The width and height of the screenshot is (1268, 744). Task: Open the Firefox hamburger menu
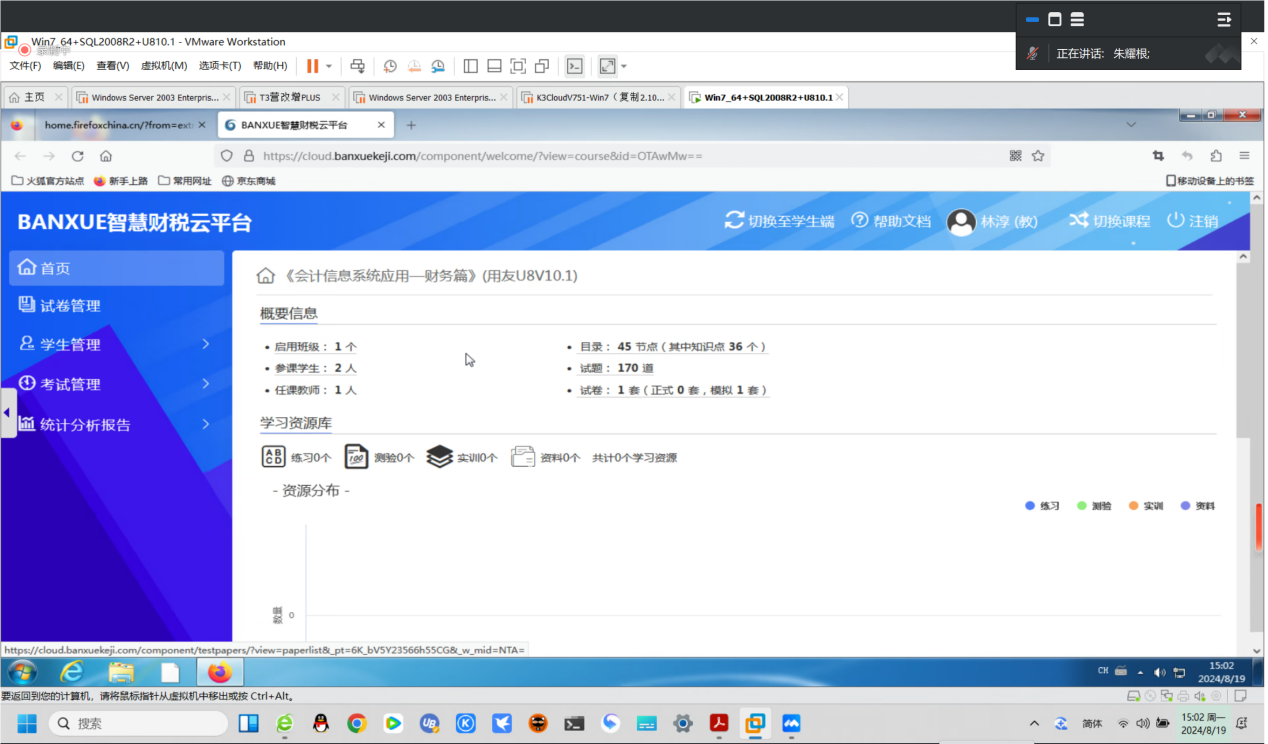pos(1244,156)
